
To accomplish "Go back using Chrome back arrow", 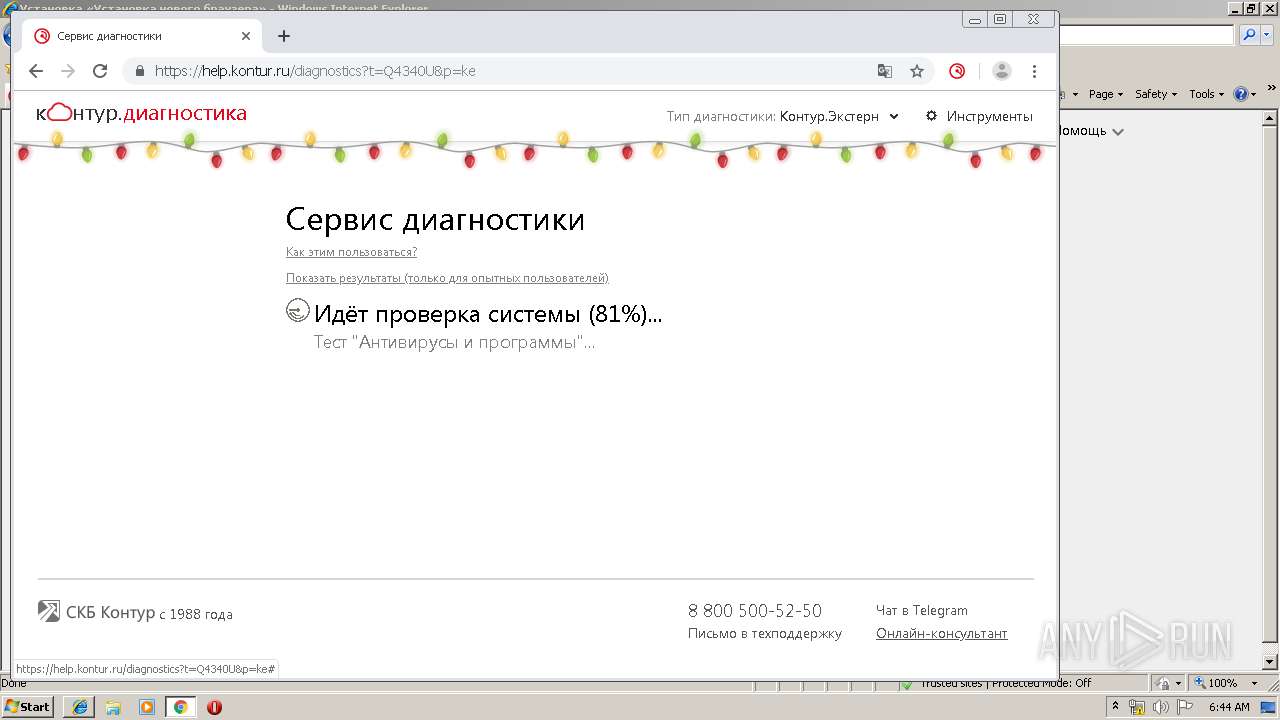I will tap(36, 71).
